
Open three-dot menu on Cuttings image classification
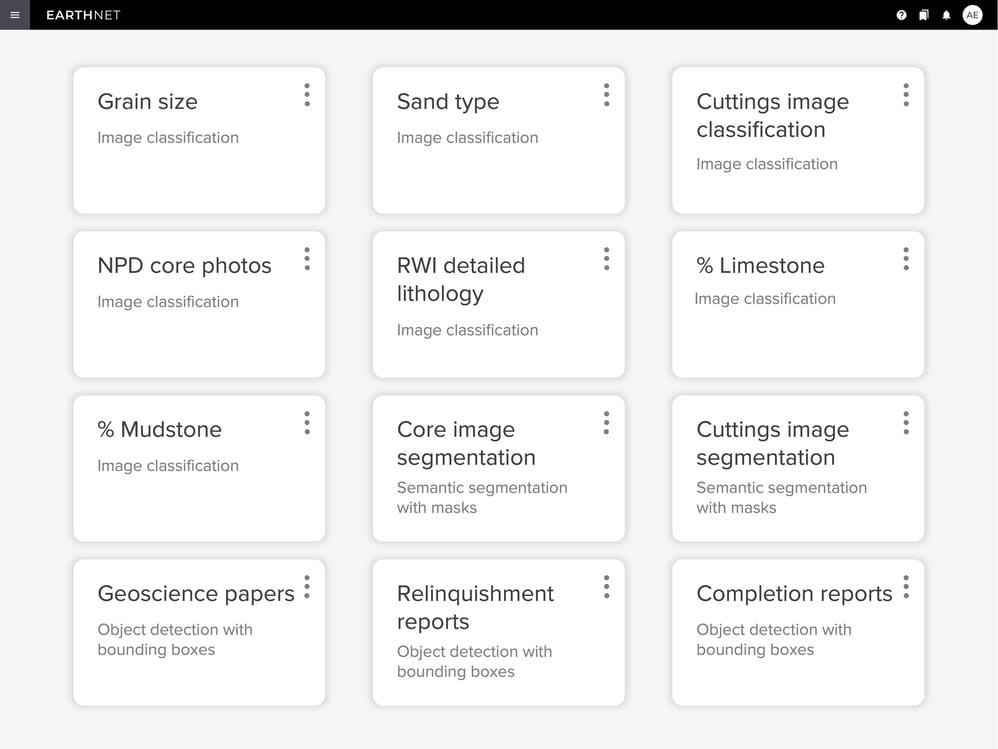[906, 95]
